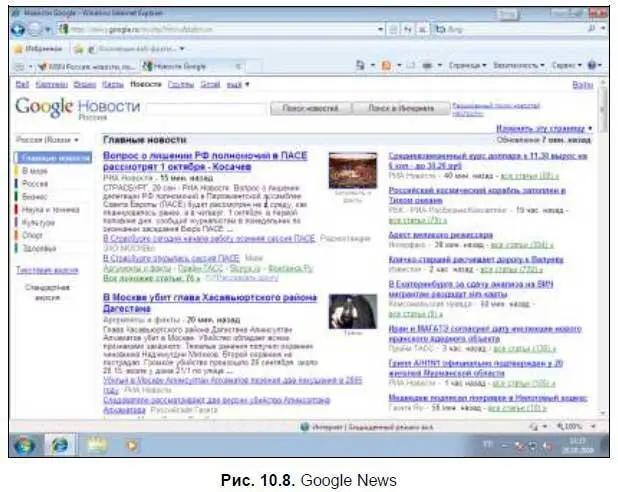618x492 pixels.
Task: Open the Безопасность menu
Action: [x=518, y=65]
